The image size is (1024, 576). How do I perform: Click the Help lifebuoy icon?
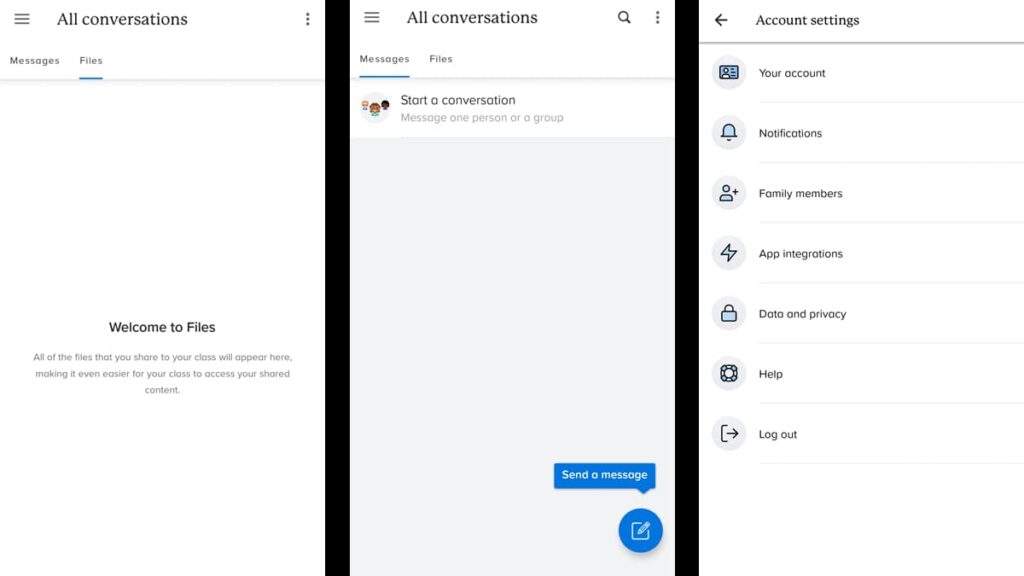click(x=729, y=374)
